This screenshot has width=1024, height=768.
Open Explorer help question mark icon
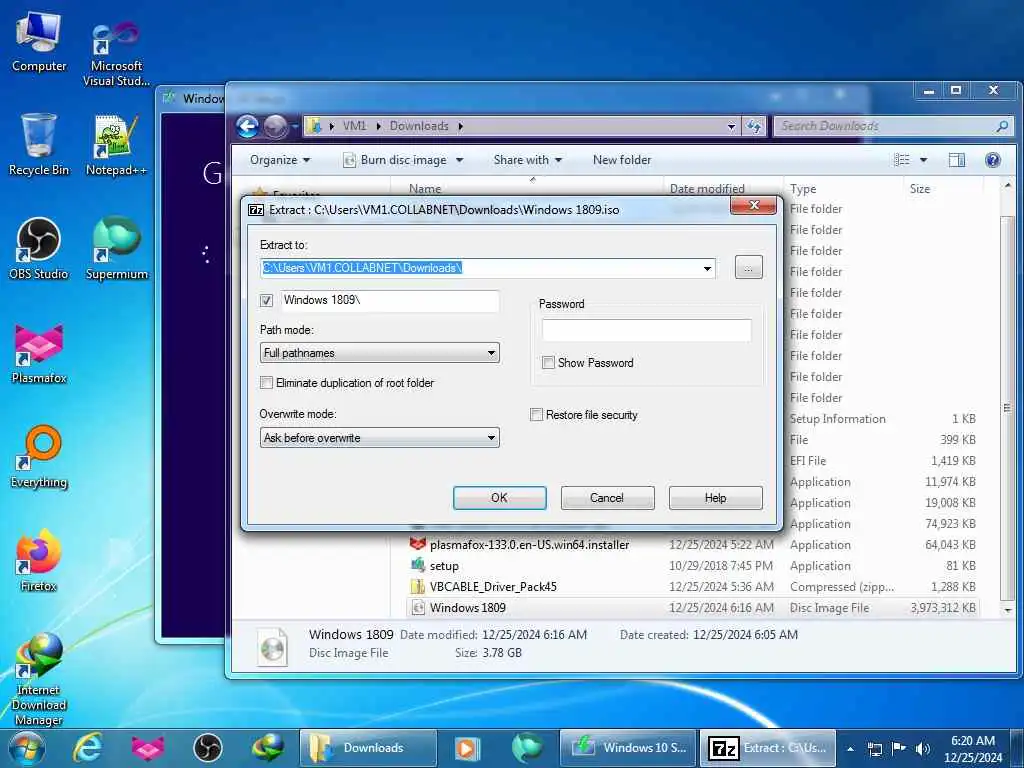[x=993, y=160]
